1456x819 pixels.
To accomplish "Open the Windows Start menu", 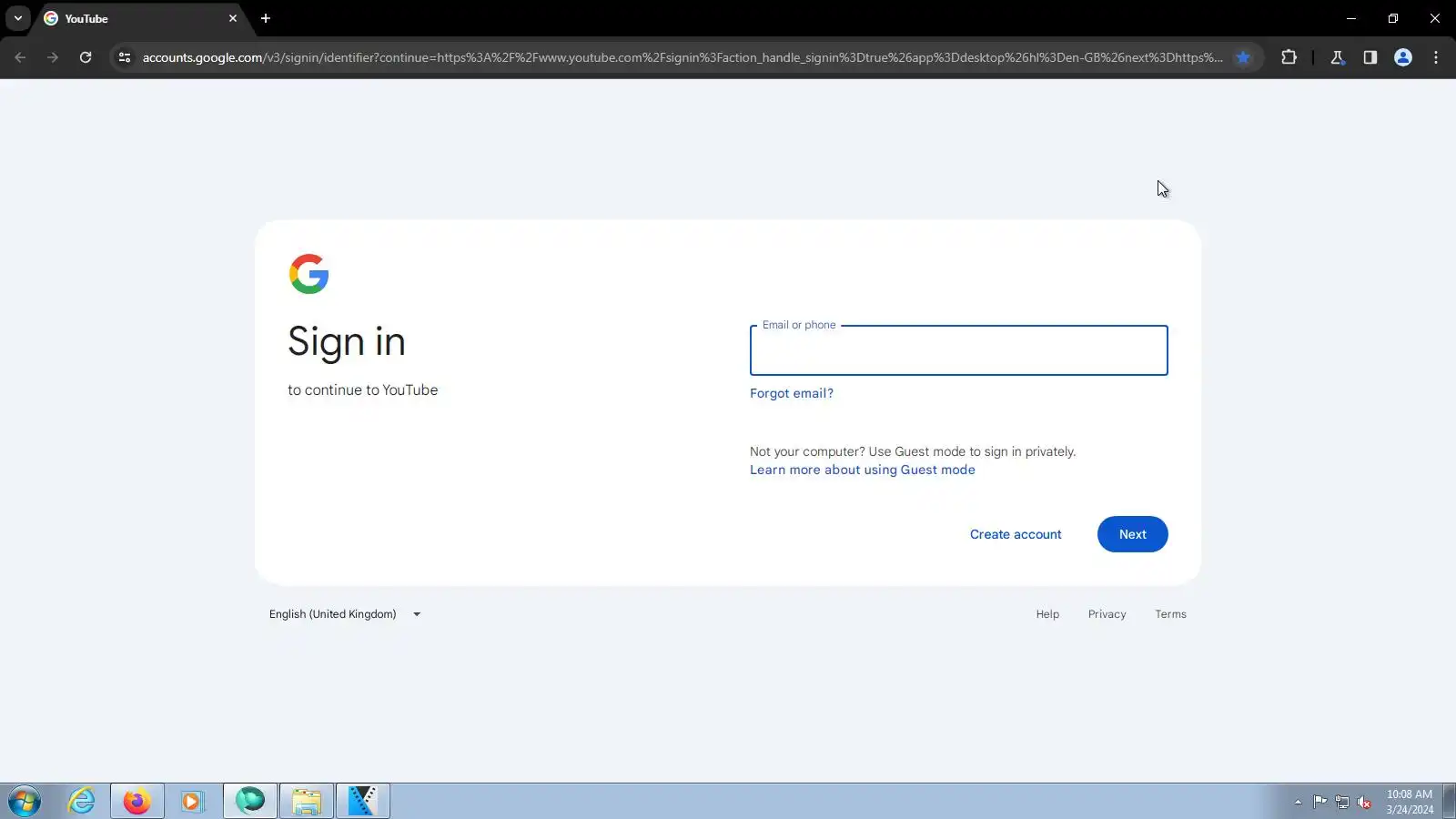I will [x=25, y=802].
